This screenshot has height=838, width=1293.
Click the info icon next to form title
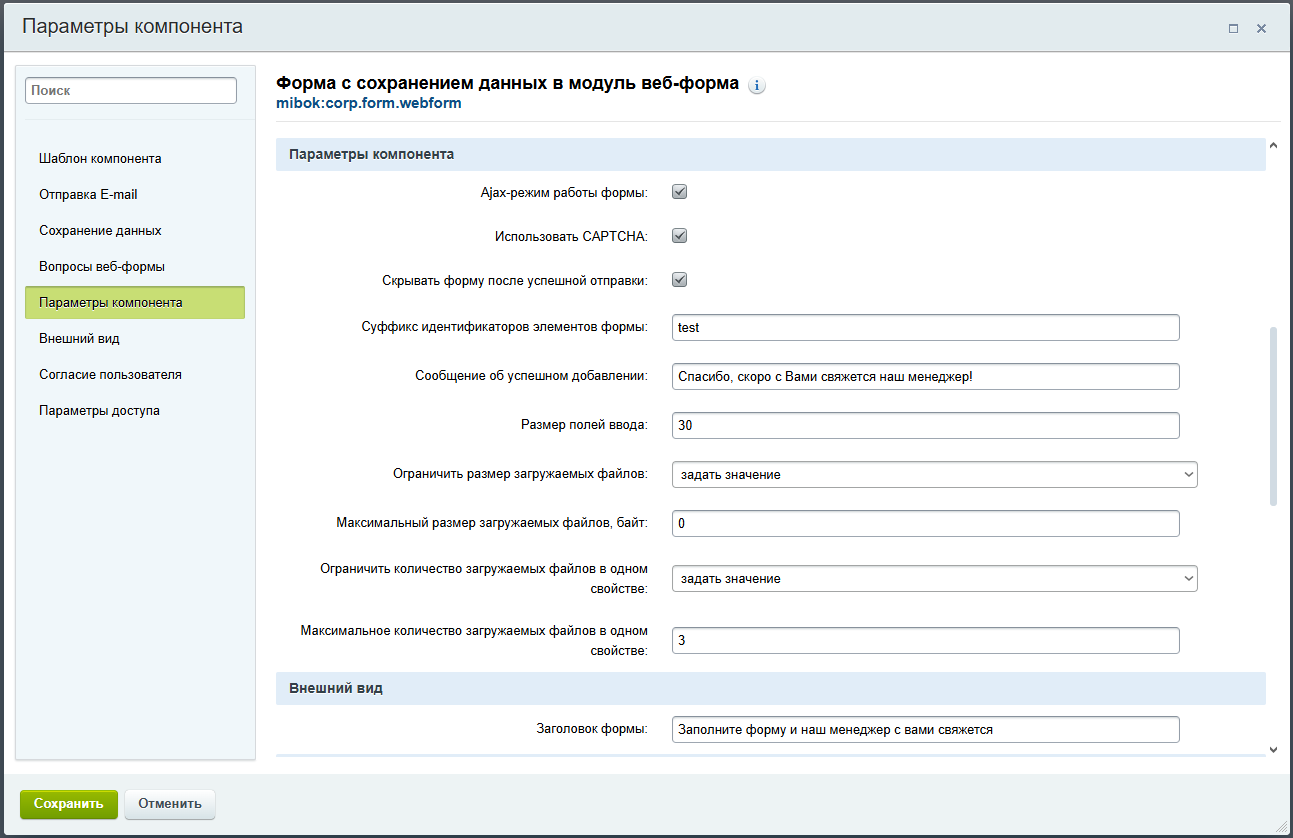pos(757,86)
